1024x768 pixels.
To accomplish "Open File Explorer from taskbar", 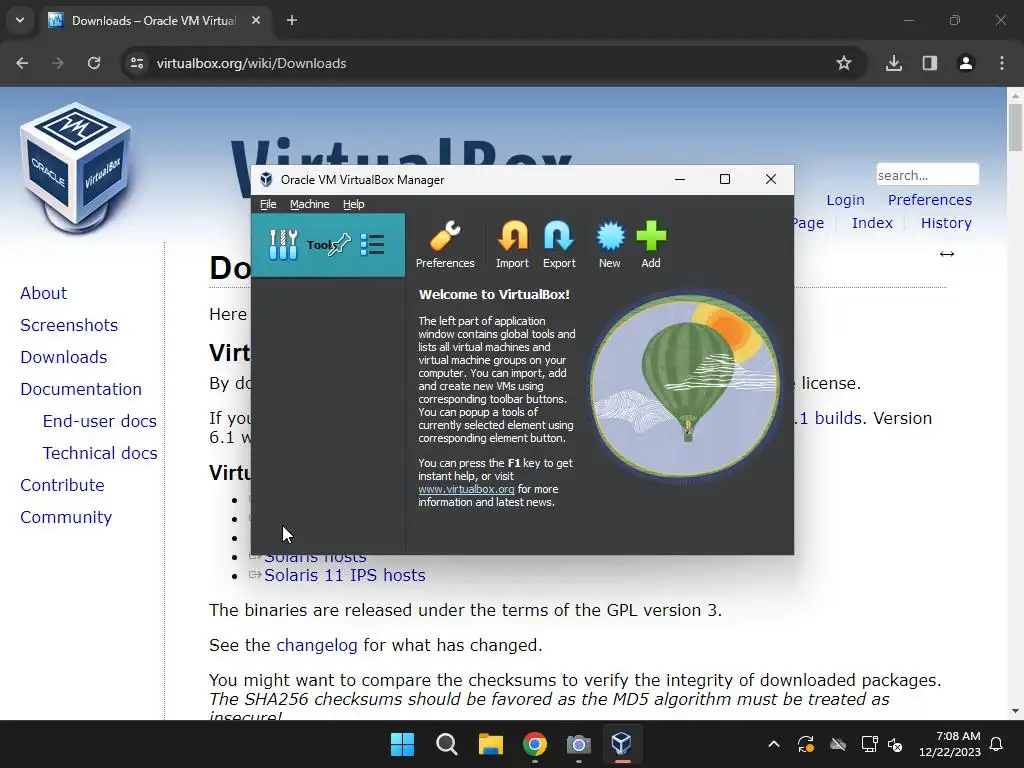I will click(490, 744).
